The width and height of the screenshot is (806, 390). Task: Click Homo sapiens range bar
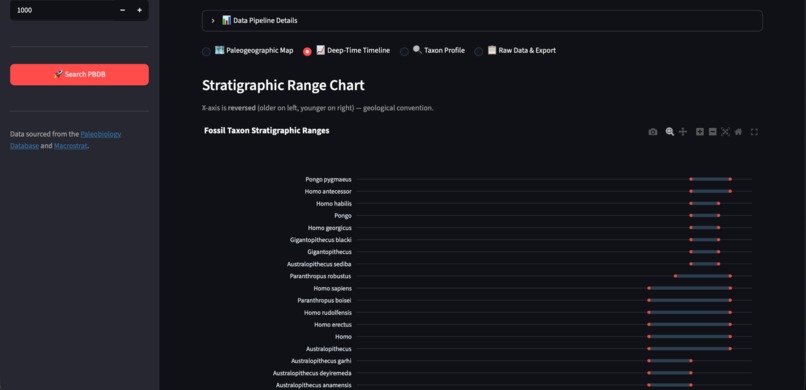pos(689,288)
